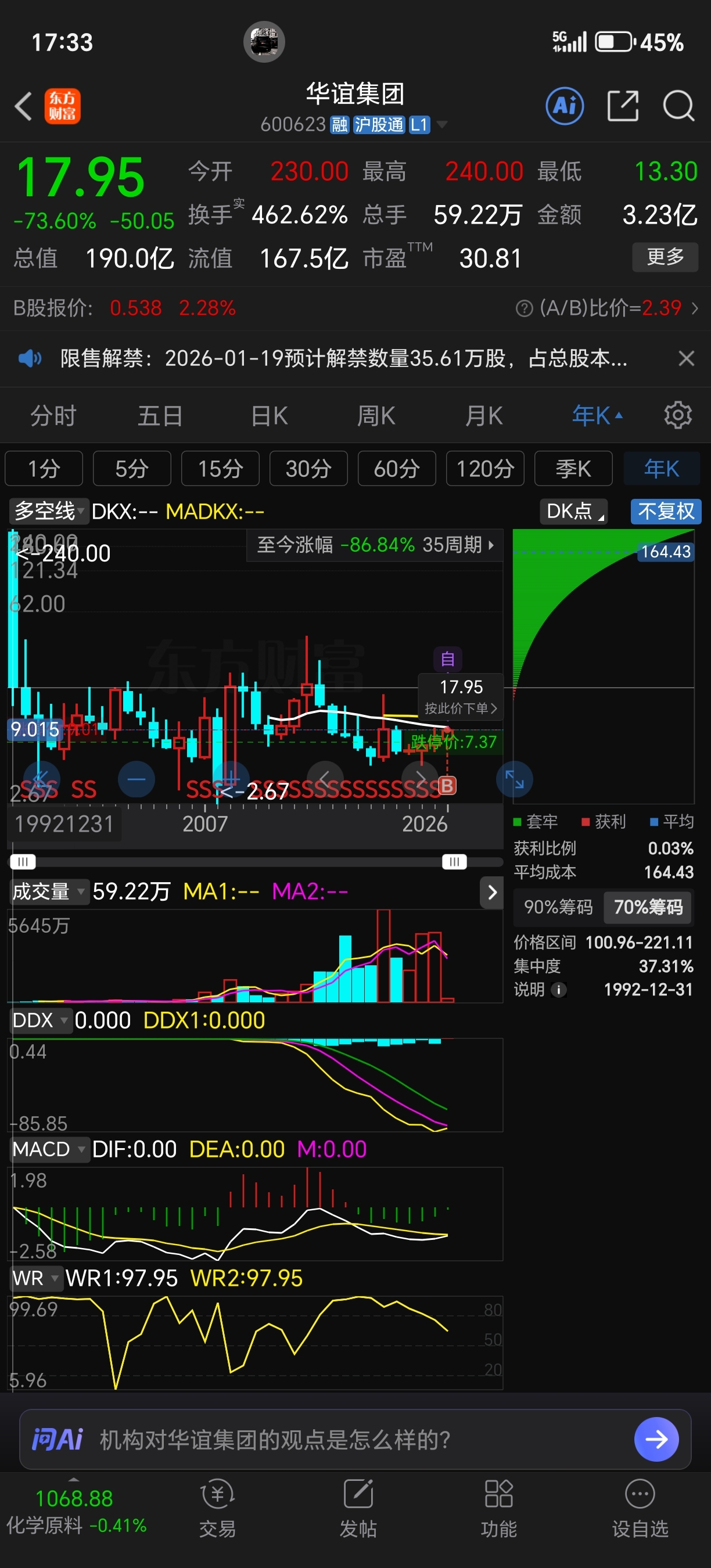This screenshot has height=1568, width=711.
Task: Tap the 更多 button
Action: [665, 257]
